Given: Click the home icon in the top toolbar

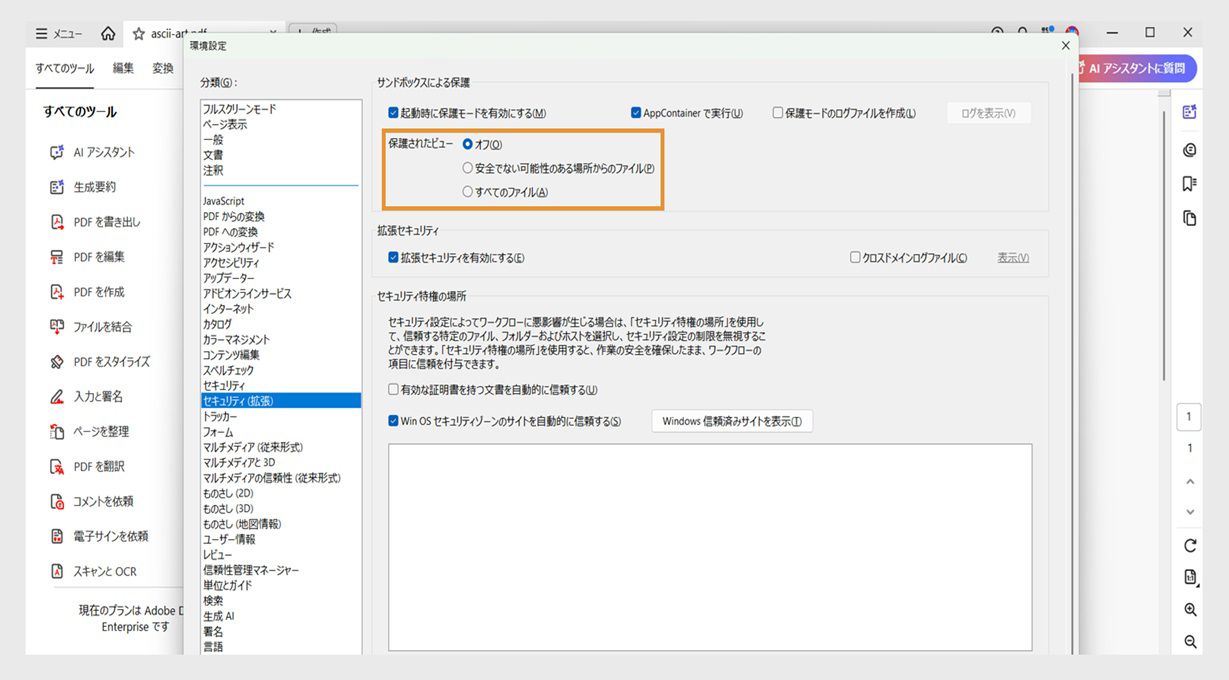Looking at the screenshot, I should 107,32.
